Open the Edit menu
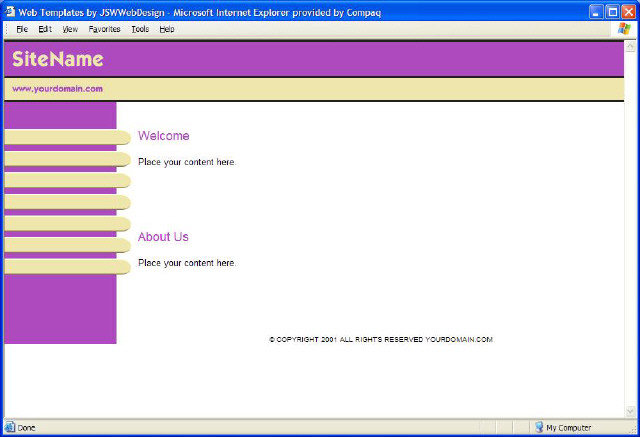The width and height of the screenshot is (640, 437). coord(45,29)
